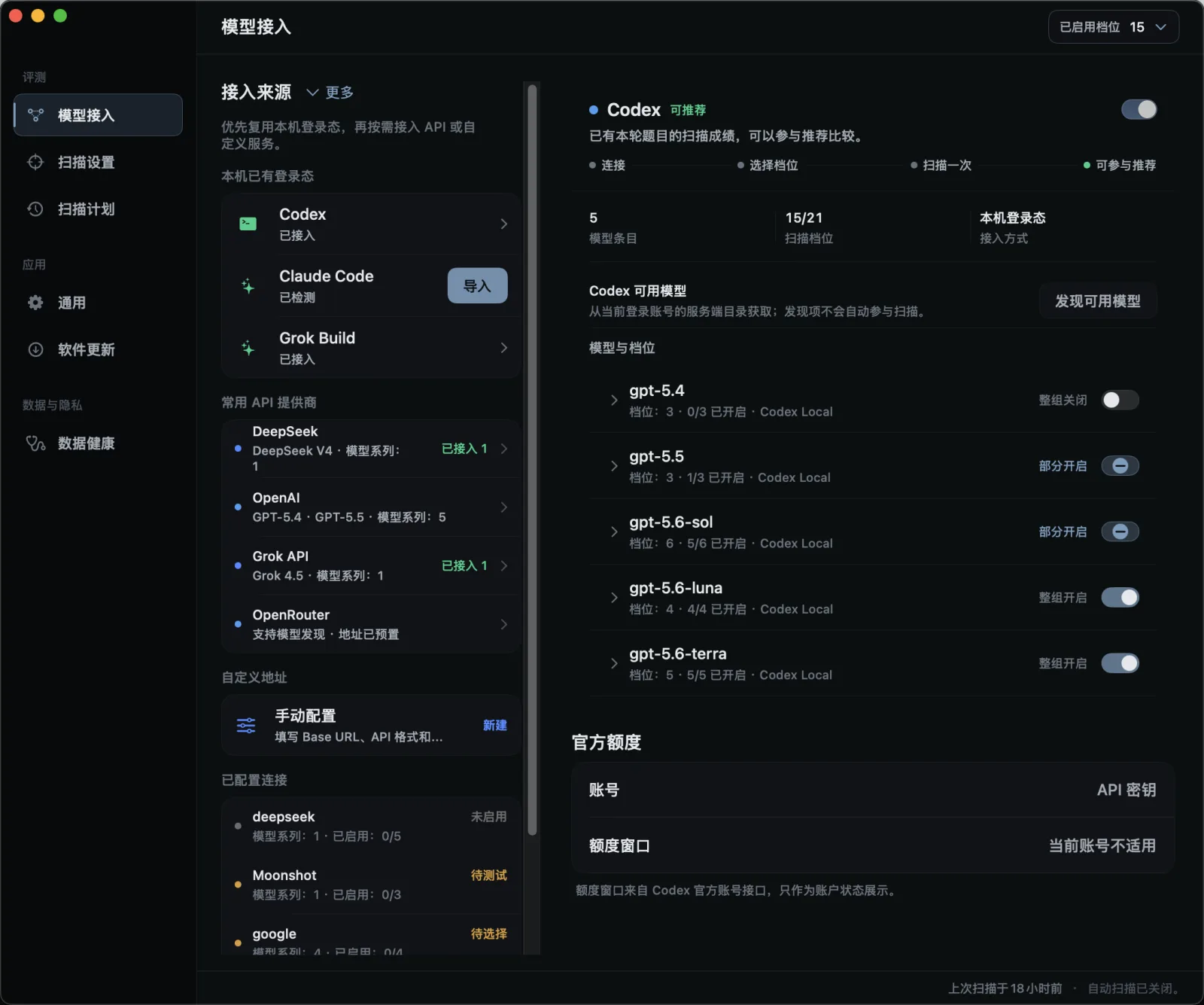This screenshot has height=1005, width=1204.
Task: Enable the gpt-5.4 group toggle
Action: point(1120,400)
